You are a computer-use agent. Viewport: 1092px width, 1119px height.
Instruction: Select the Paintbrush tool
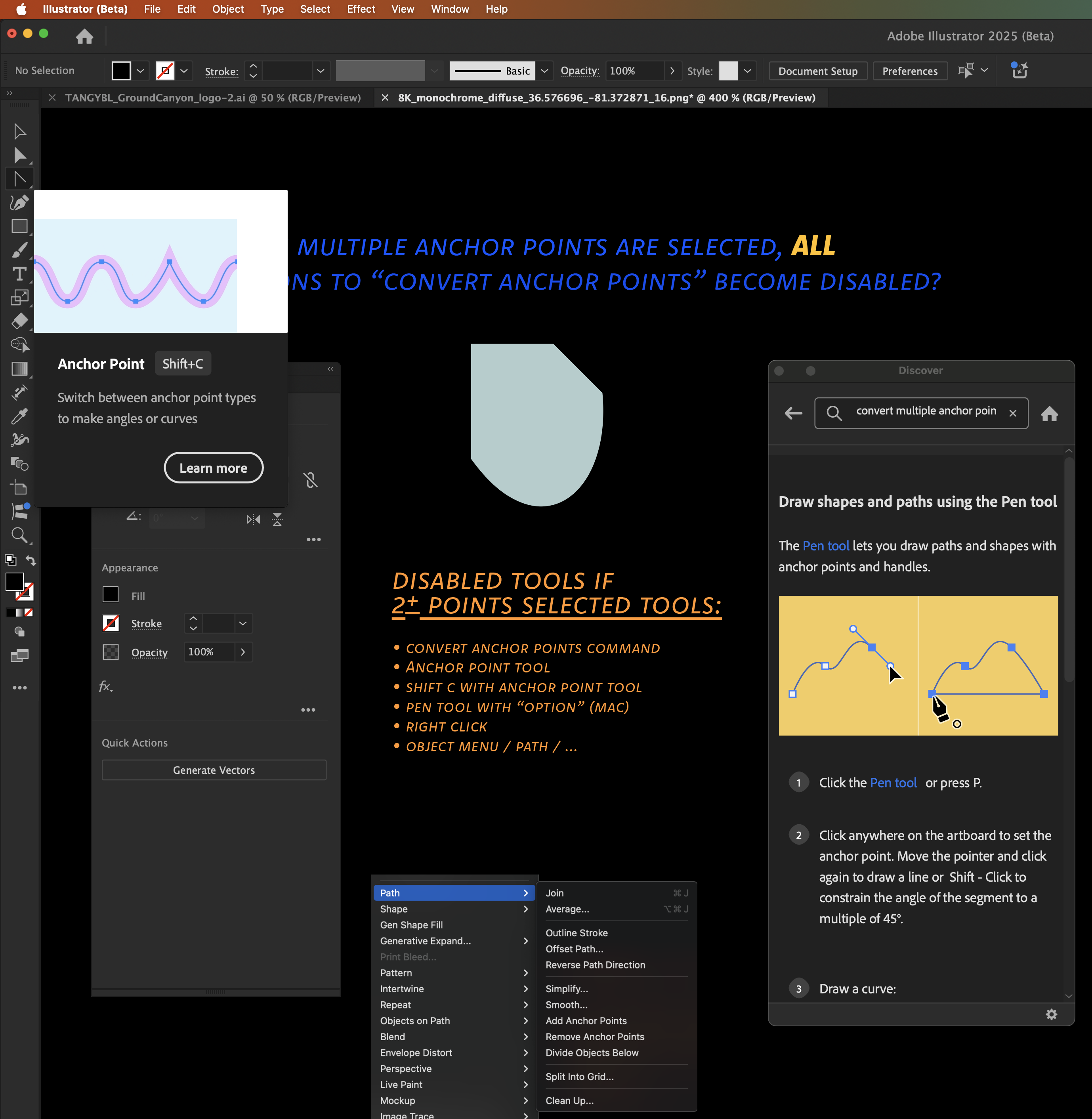[x=19, y=250]
